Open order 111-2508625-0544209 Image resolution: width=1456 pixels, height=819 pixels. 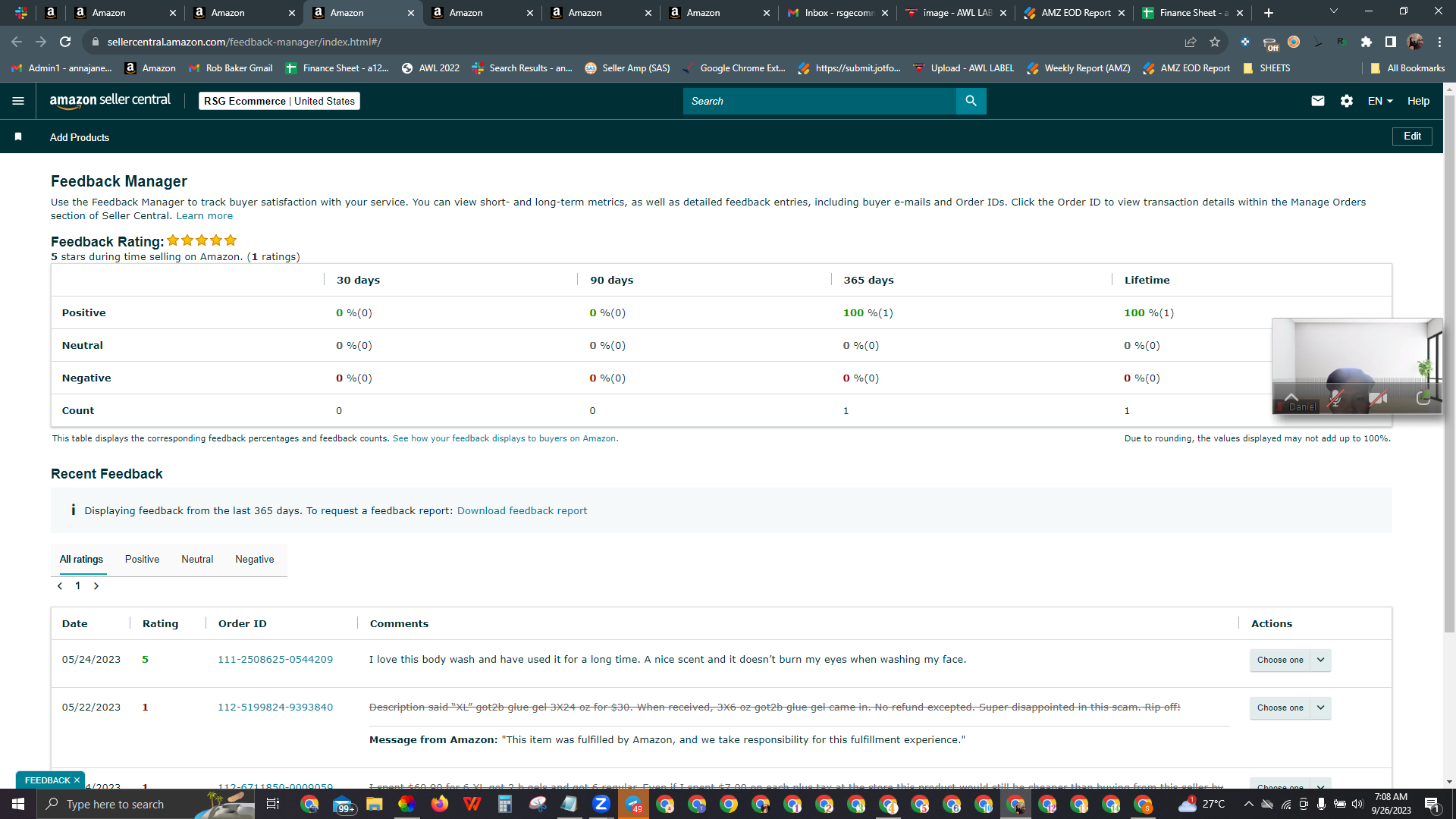pyautogui.click(x=275, y=660)
